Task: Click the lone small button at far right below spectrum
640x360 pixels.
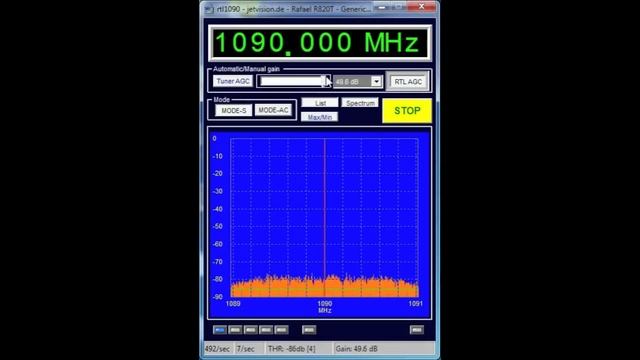Action: pos(417,330)
